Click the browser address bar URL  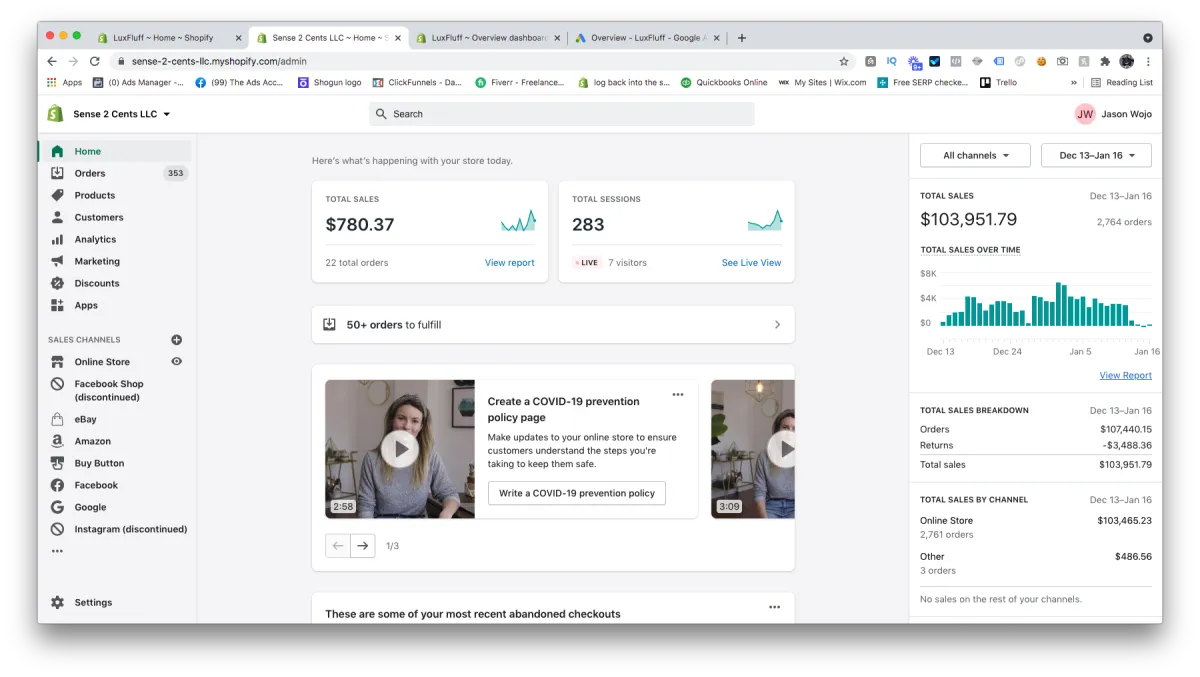click(219, 61)
